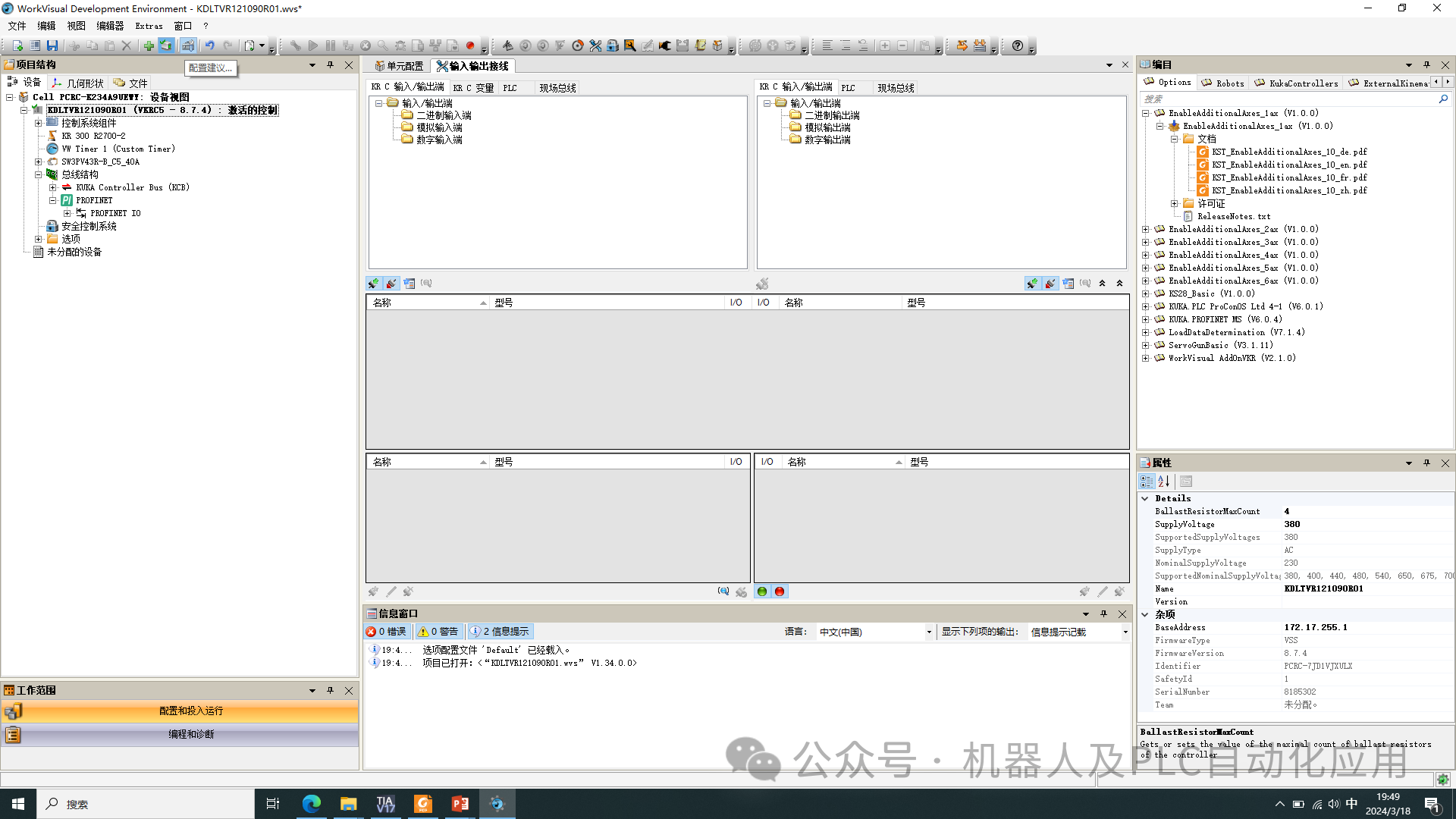Click the green plus add icon
This screenshot has width=1456, height=819.
click(149, 45)
